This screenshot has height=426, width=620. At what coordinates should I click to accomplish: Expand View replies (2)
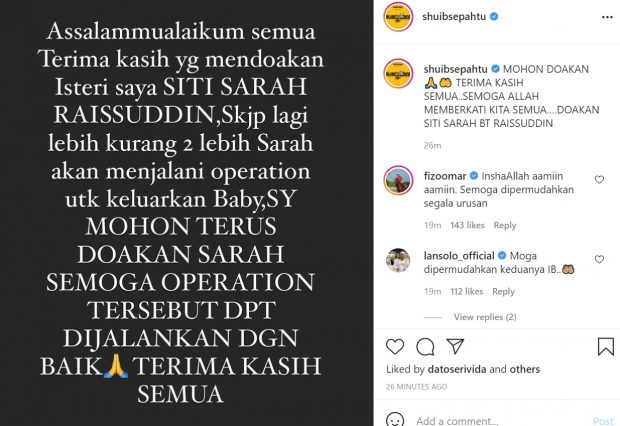[485, 317]
